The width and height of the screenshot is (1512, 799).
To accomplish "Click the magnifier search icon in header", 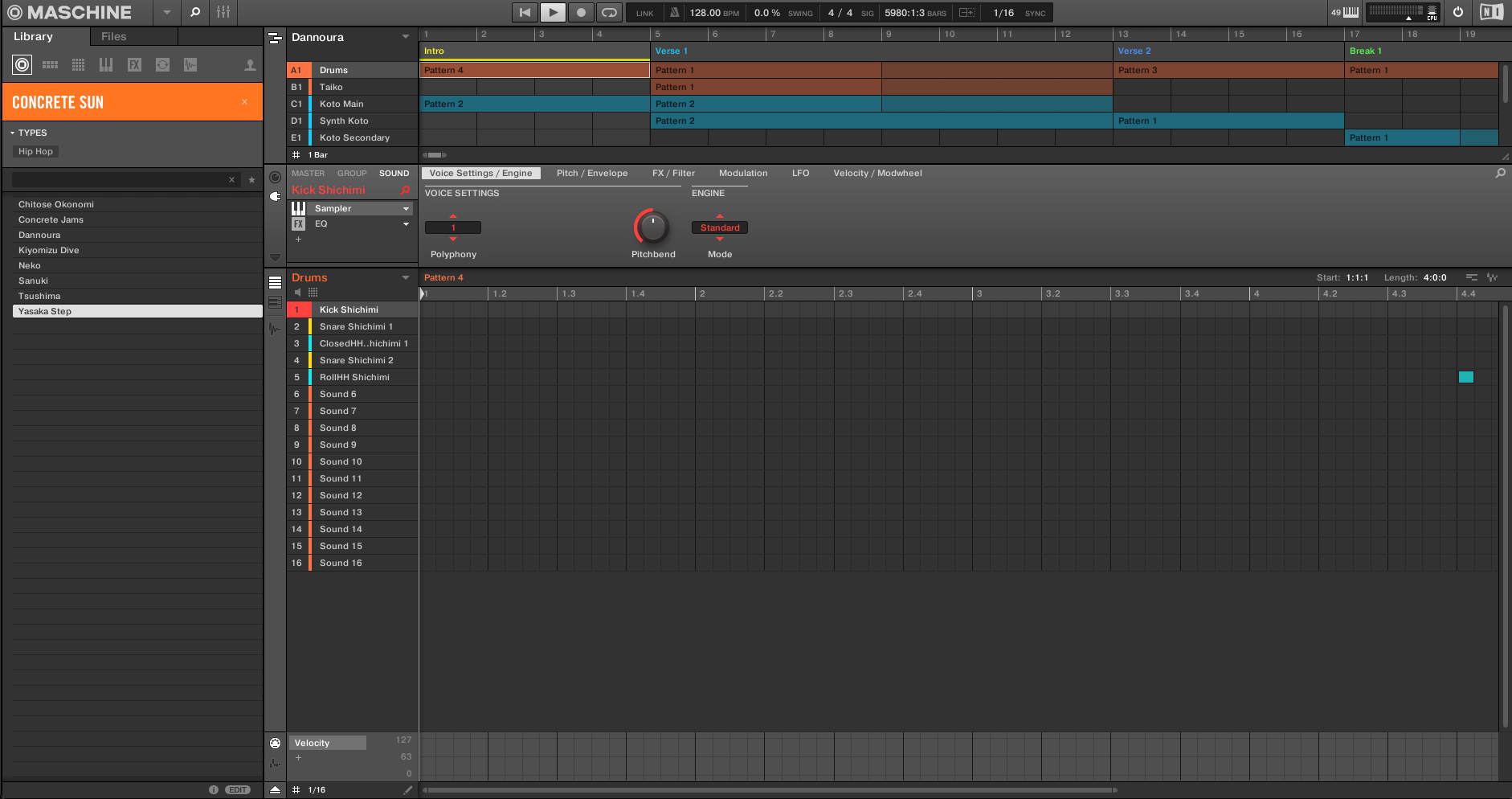I will tap(194, 12).
